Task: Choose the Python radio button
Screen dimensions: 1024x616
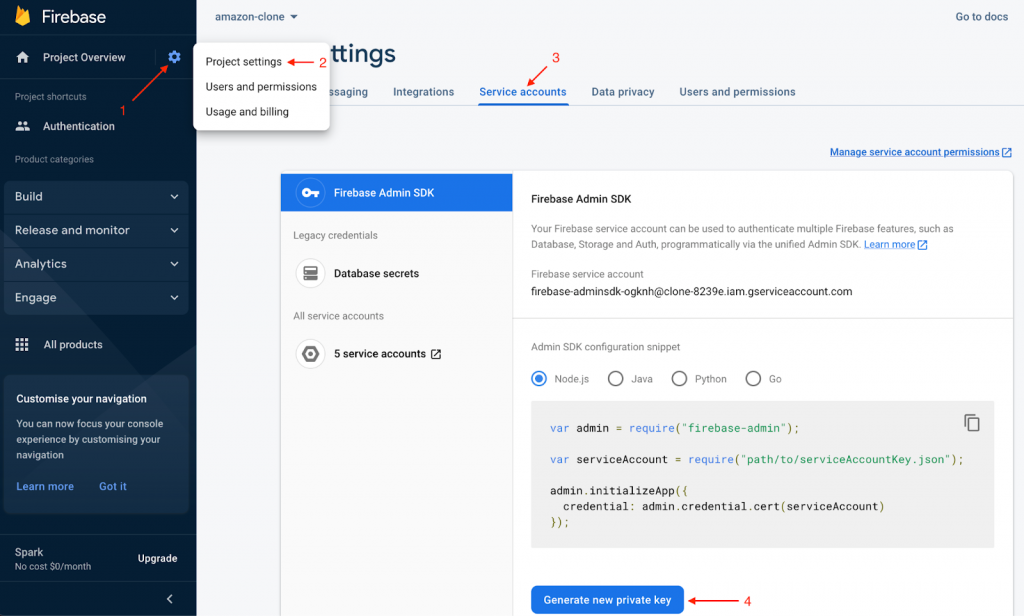Action: (x=680, y=379)
